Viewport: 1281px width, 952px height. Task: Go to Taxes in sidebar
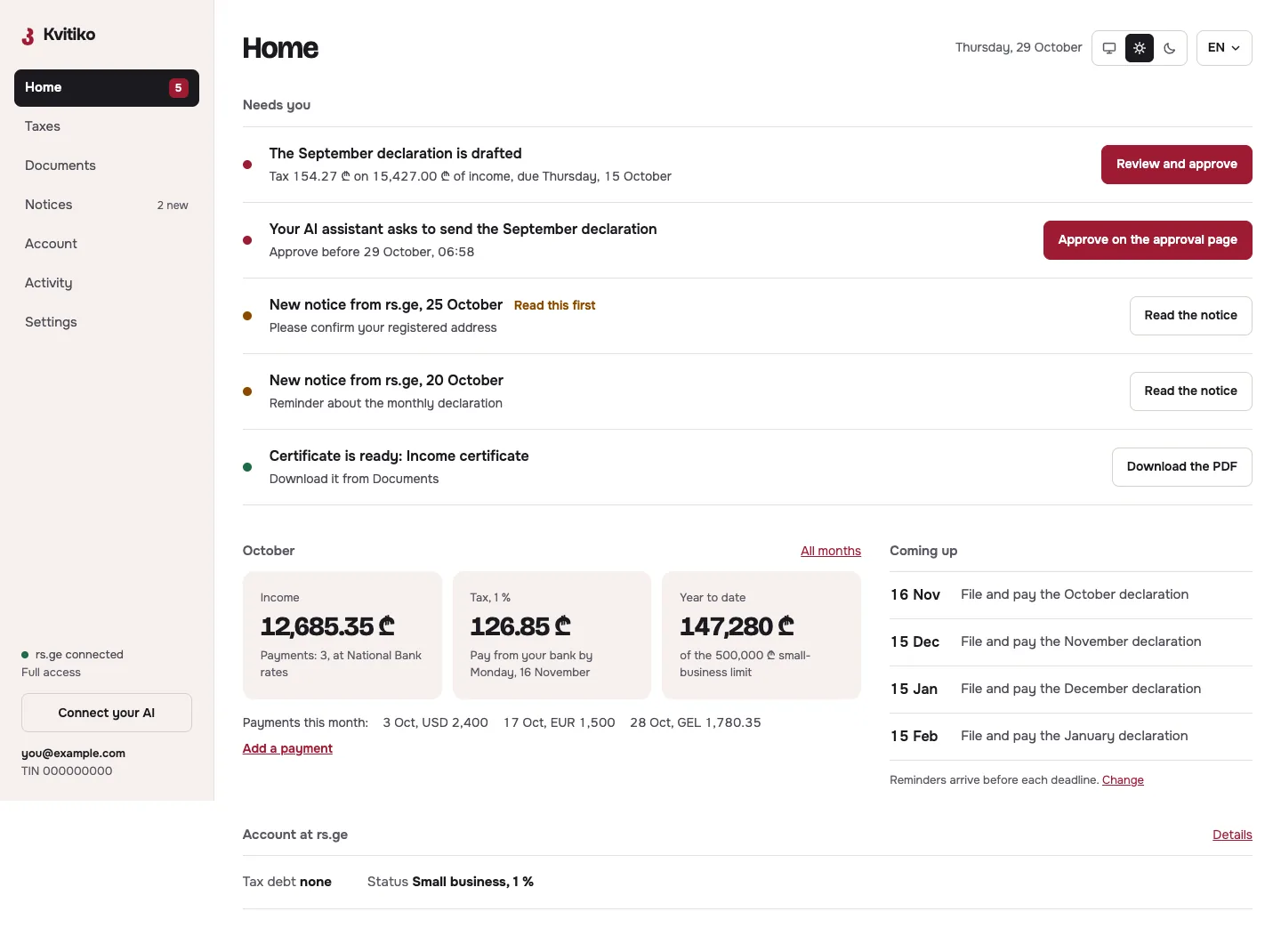click(x=107, y=126)
